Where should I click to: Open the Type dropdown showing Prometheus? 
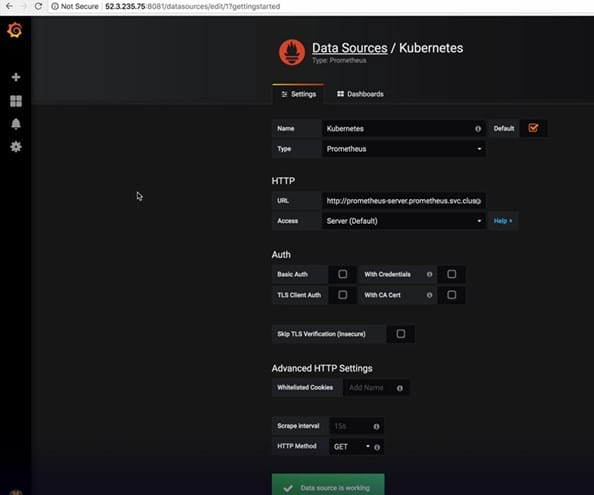point(403,149)
